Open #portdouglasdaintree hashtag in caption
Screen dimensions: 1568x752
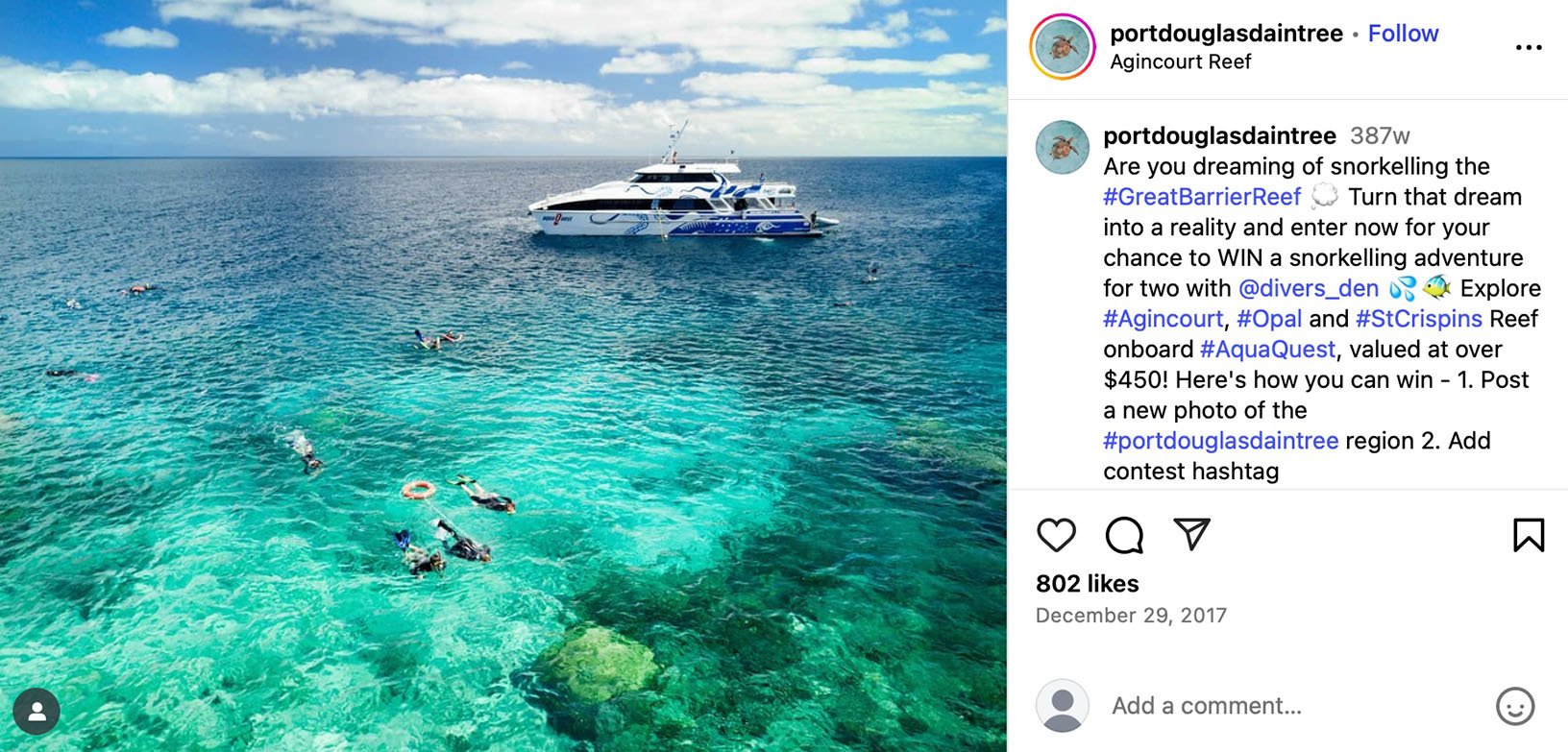point(1220,441)
